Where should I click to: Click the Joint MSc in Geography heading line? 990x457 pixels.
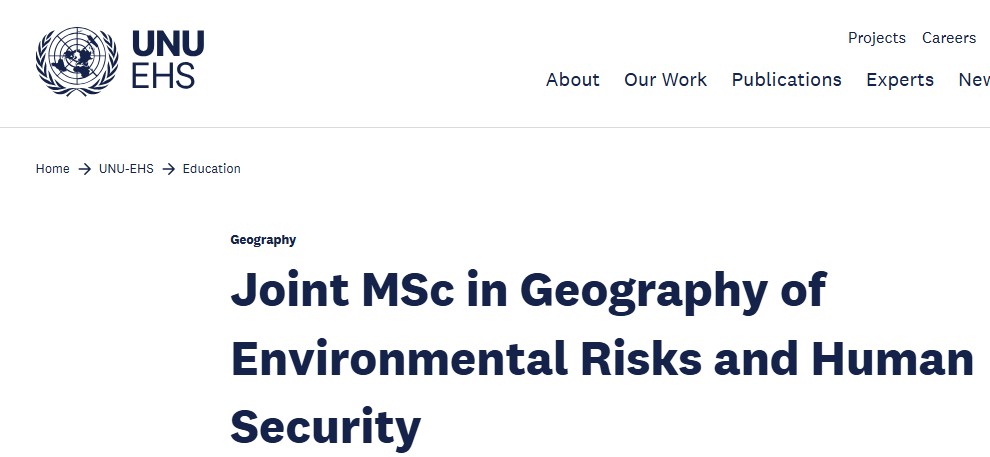(x=528, y=290)
